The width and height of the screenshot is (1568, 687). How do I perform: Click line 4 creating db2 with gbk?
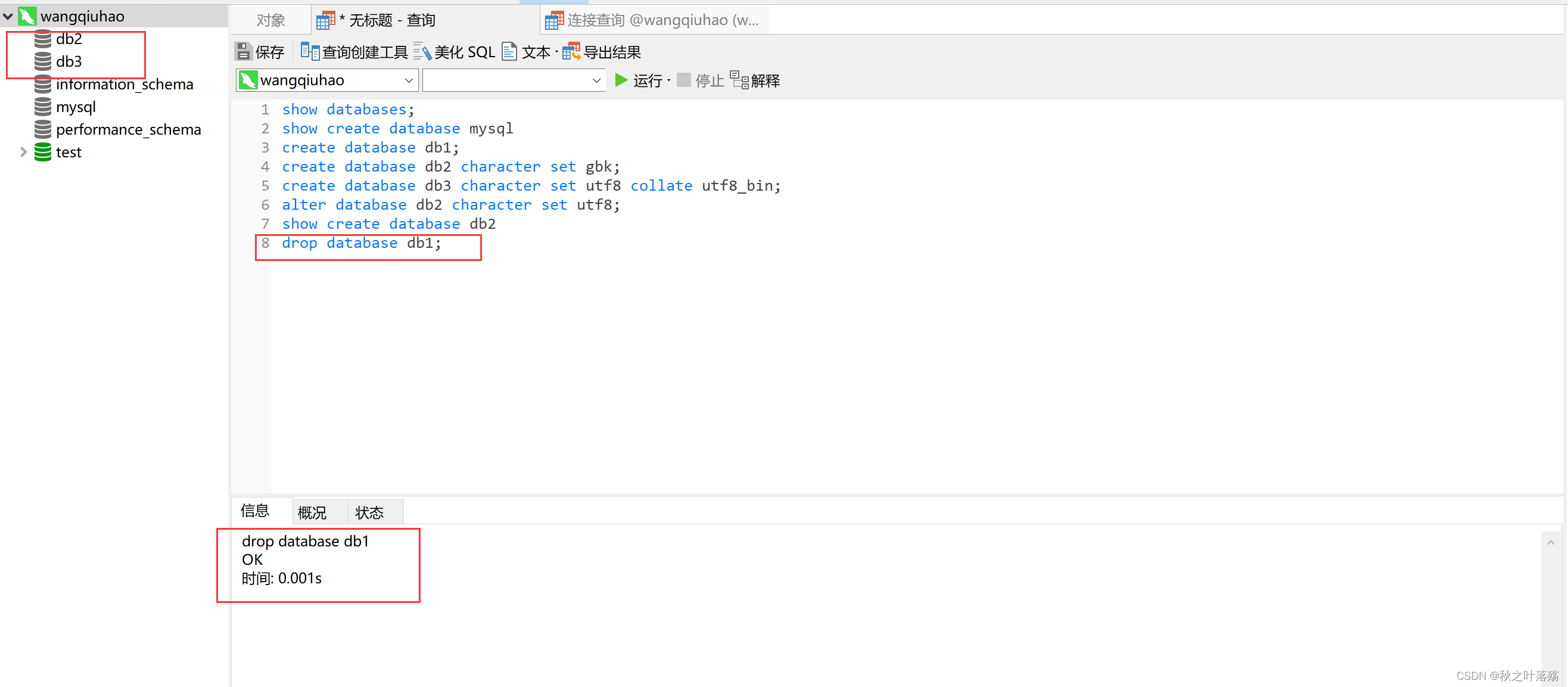coord(451,166)
